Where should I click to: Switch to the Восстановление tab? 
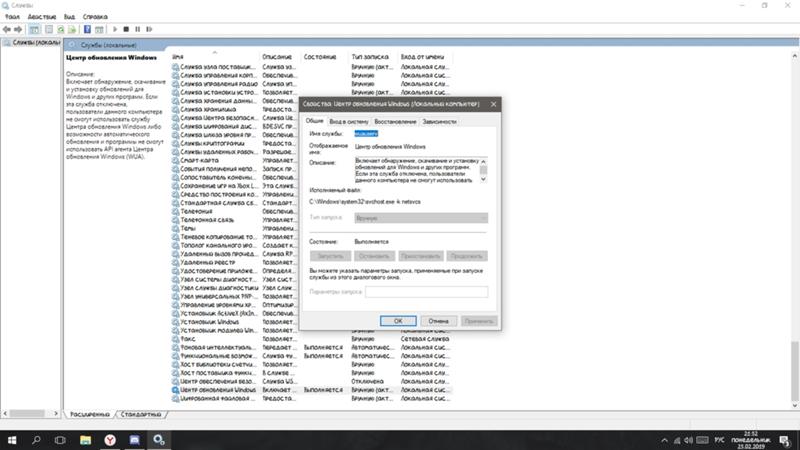pyautogui.click(x=395, y=121)
